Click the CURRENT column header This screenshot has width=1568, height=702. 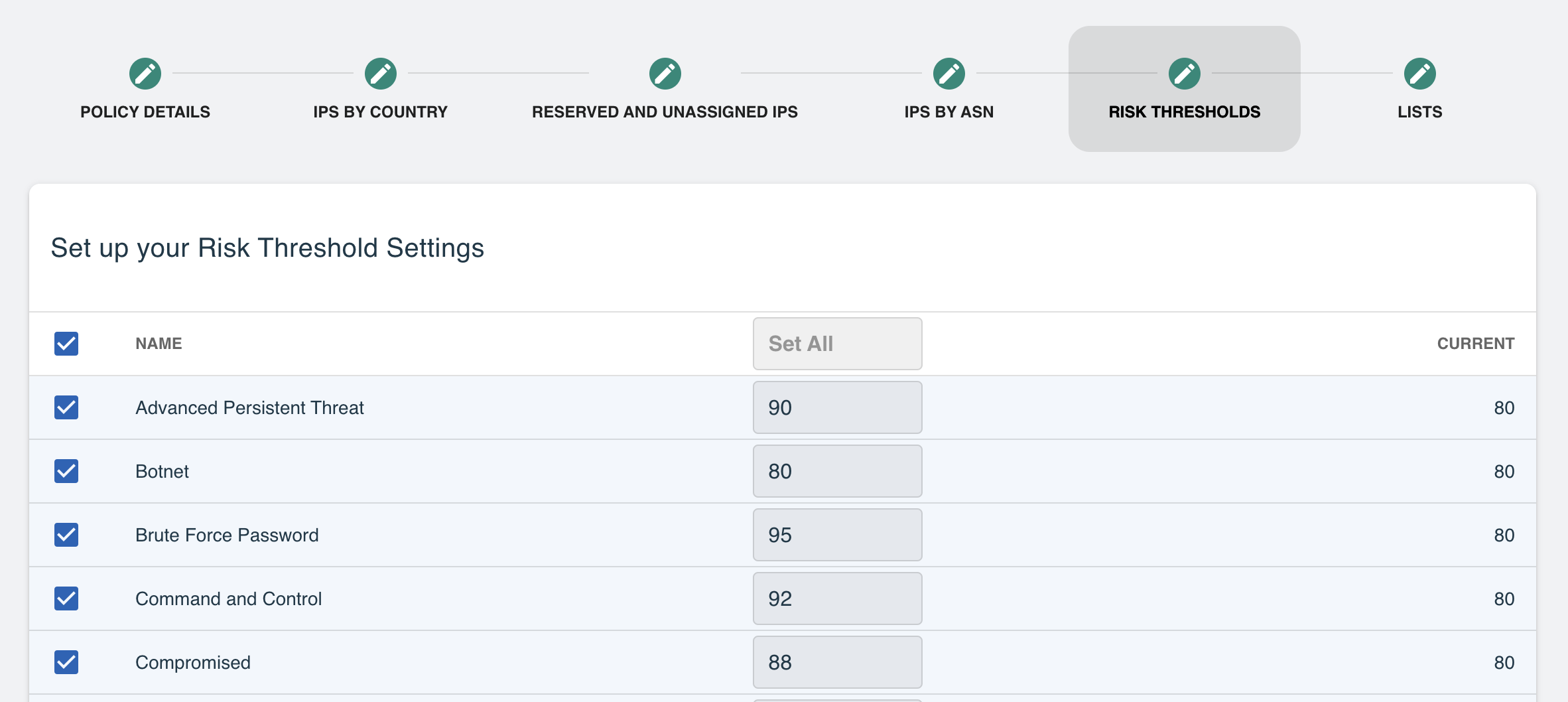1476,344
